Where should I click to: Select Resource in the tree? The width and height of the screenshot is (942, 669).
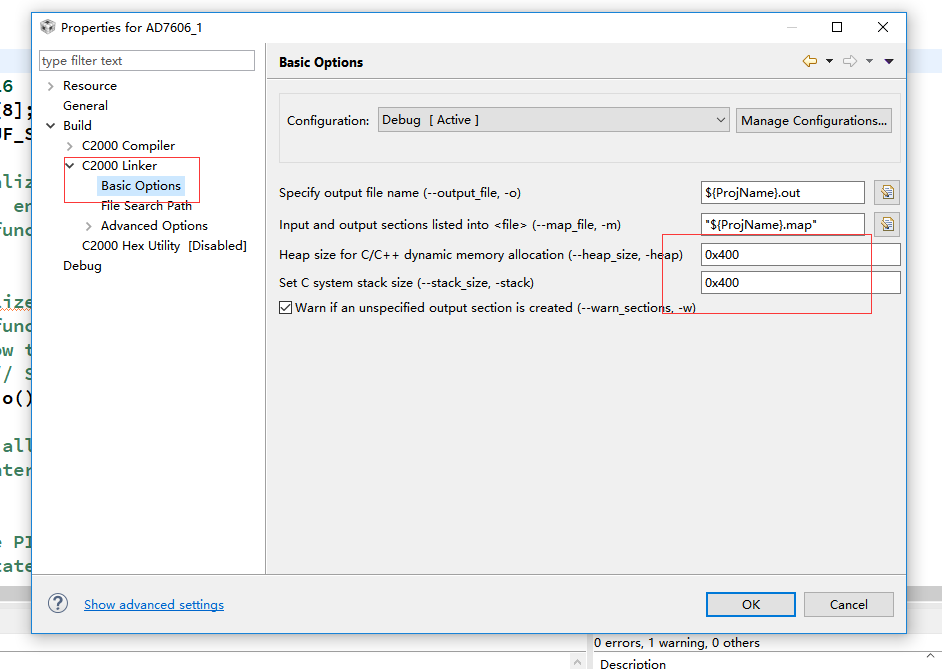tap(90, 86)
